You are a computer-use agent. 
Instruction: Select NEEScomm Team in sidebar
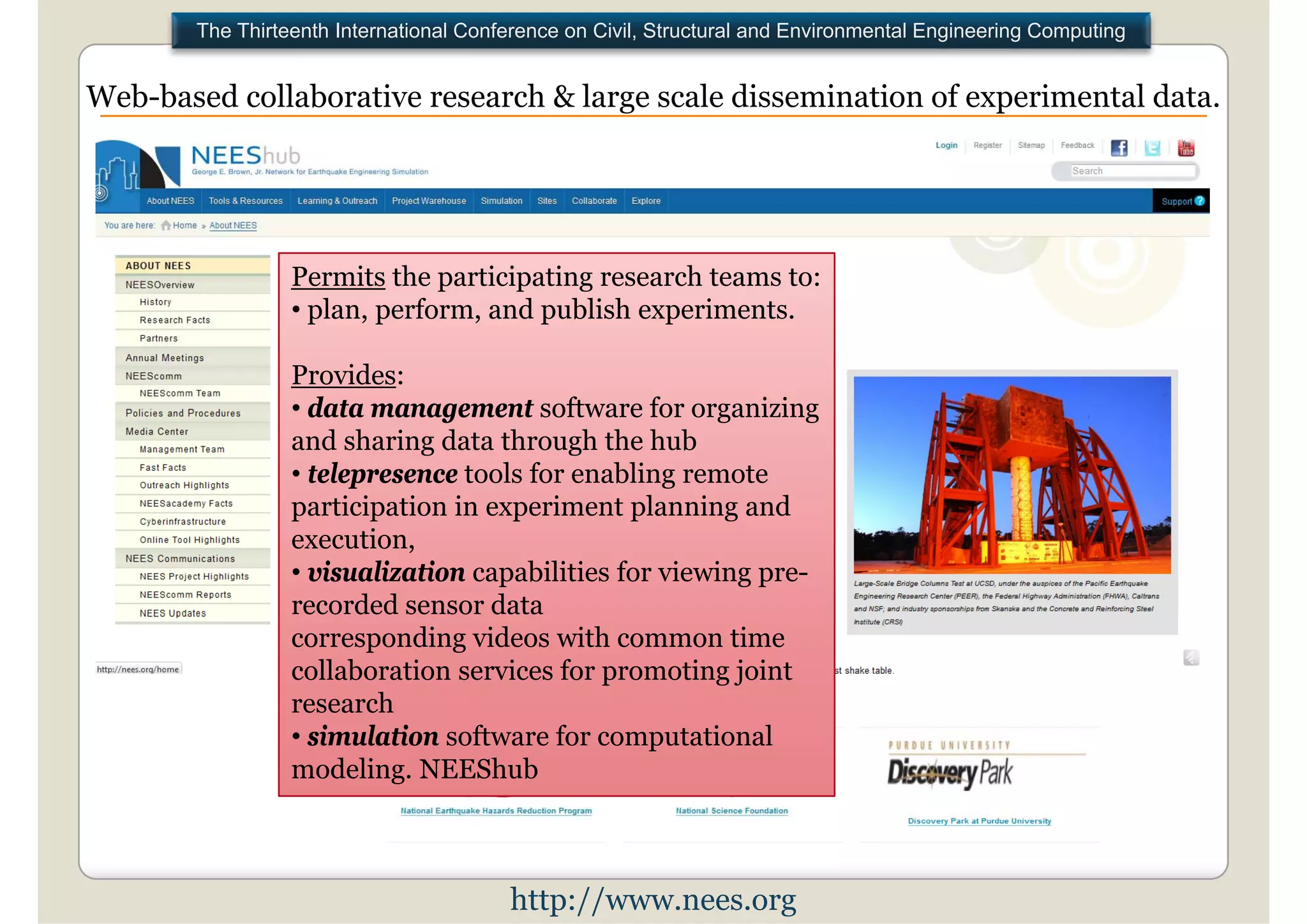[193, 393]
